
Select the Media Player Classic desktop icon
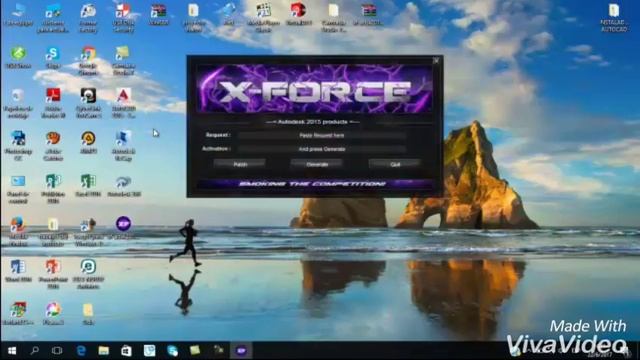click(263, 18)
